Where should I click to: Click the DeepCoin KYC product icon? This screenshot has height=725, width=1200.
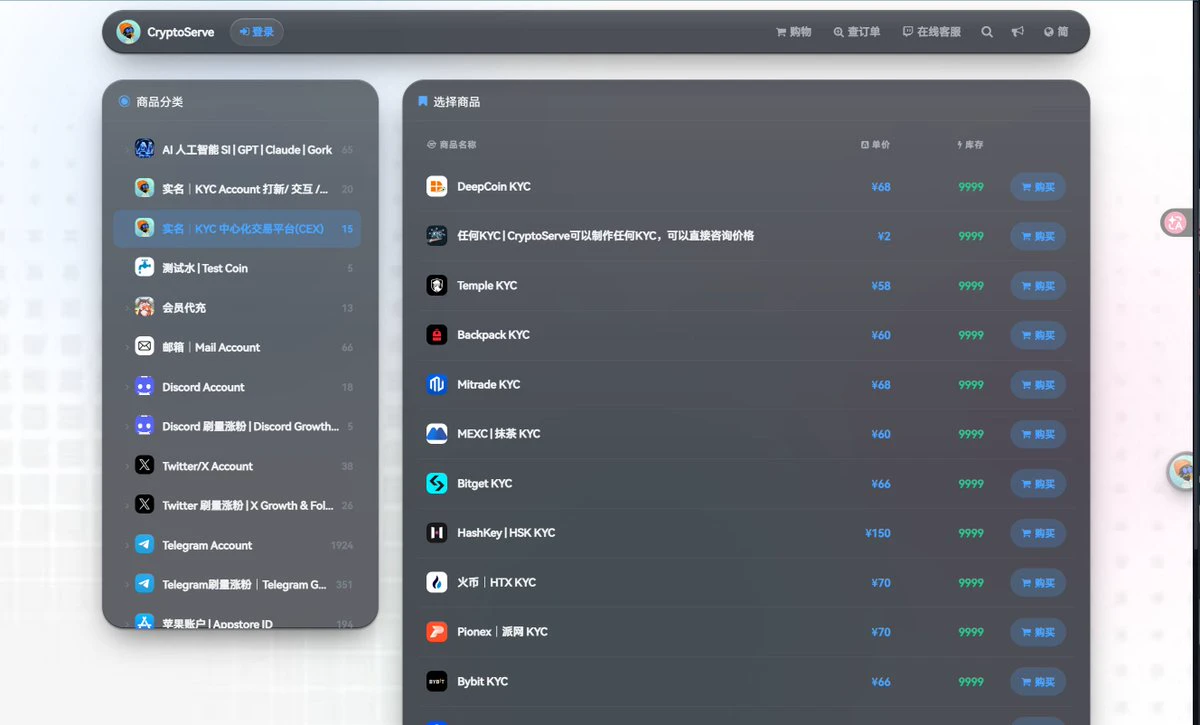pyautogui.click(x=437, y=187)
